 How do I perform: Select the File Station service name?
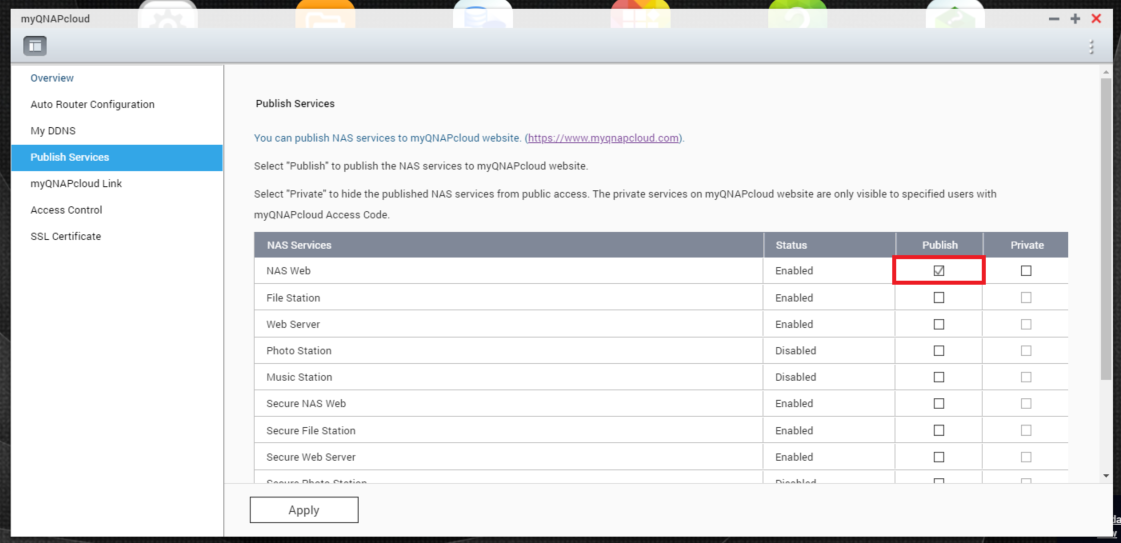(293, 298)
